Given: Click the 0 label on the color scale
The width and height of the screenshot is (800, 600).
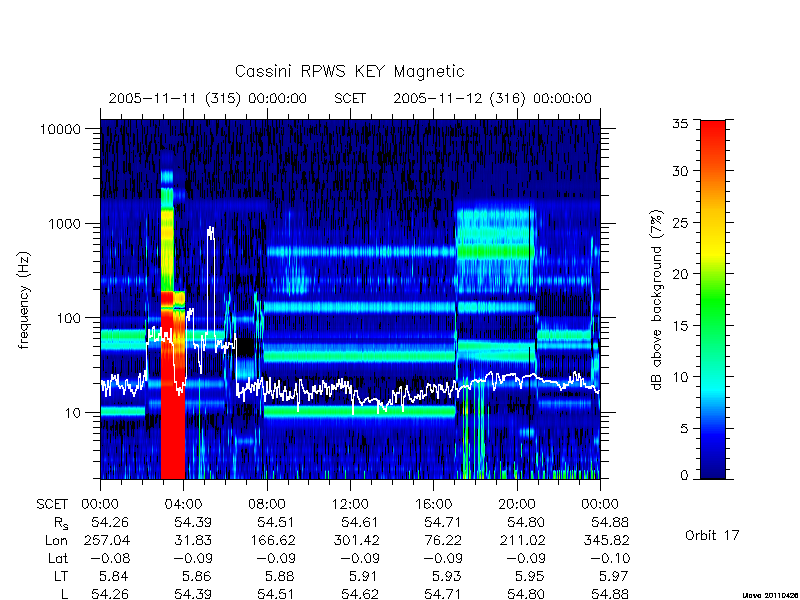Looking at the screenshot, I should pos(684,475).
